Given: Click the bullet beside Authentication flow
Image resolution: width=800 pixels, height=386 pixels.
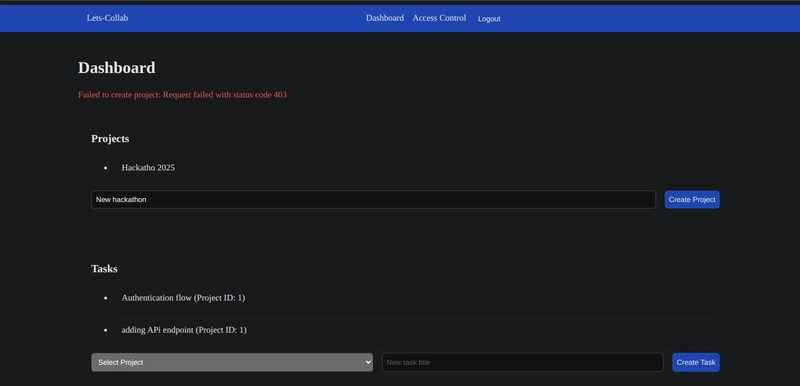Looking at the screenshot, I should (x=106, y=298).
